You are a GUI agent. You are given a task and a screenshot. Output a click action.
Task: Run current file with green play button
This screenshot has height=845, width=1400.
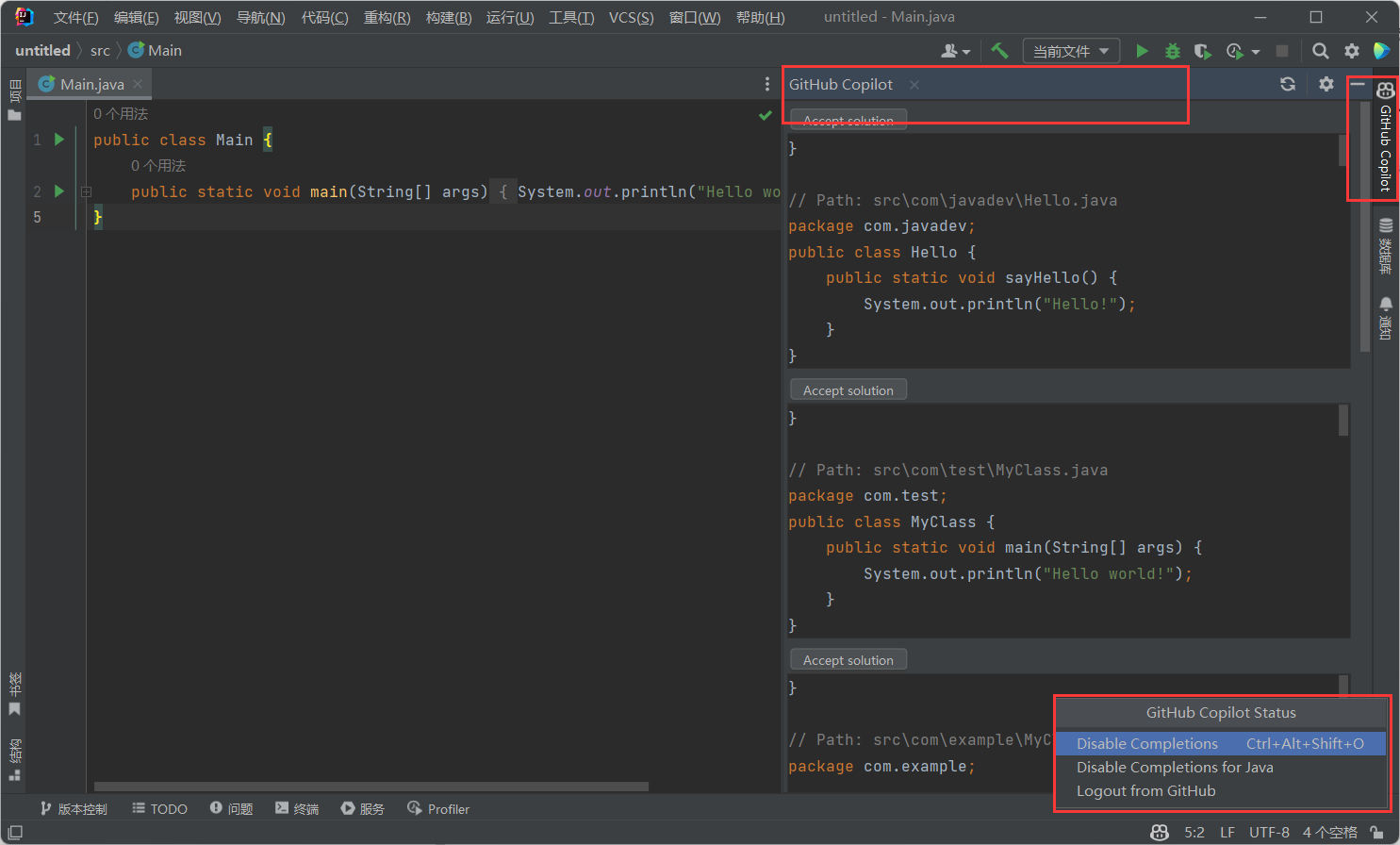1142,51
